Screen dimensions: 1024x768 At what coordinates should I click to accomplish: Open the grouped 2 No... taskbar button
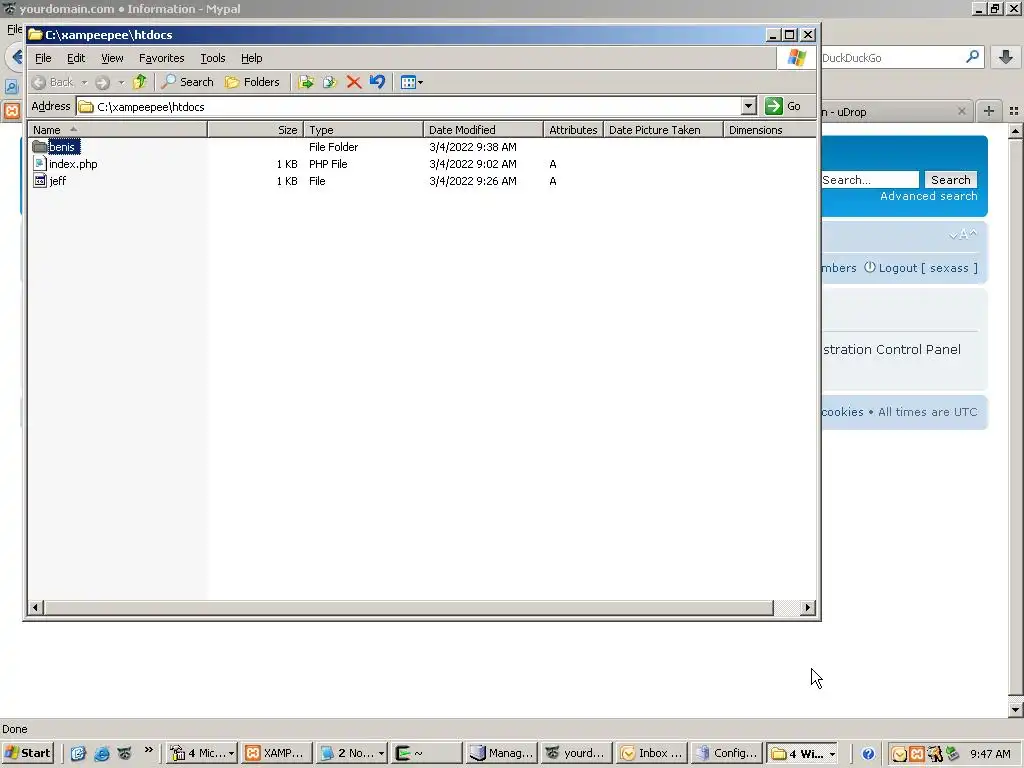pyautogui.click(x=351, y=753)
